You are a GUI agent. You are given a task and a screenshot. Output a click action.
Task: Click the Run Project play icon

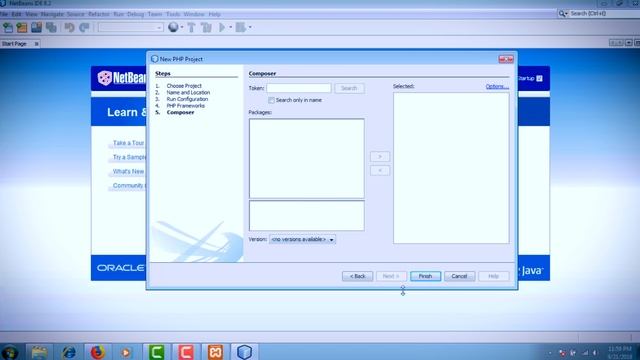[x=222, y=27]
